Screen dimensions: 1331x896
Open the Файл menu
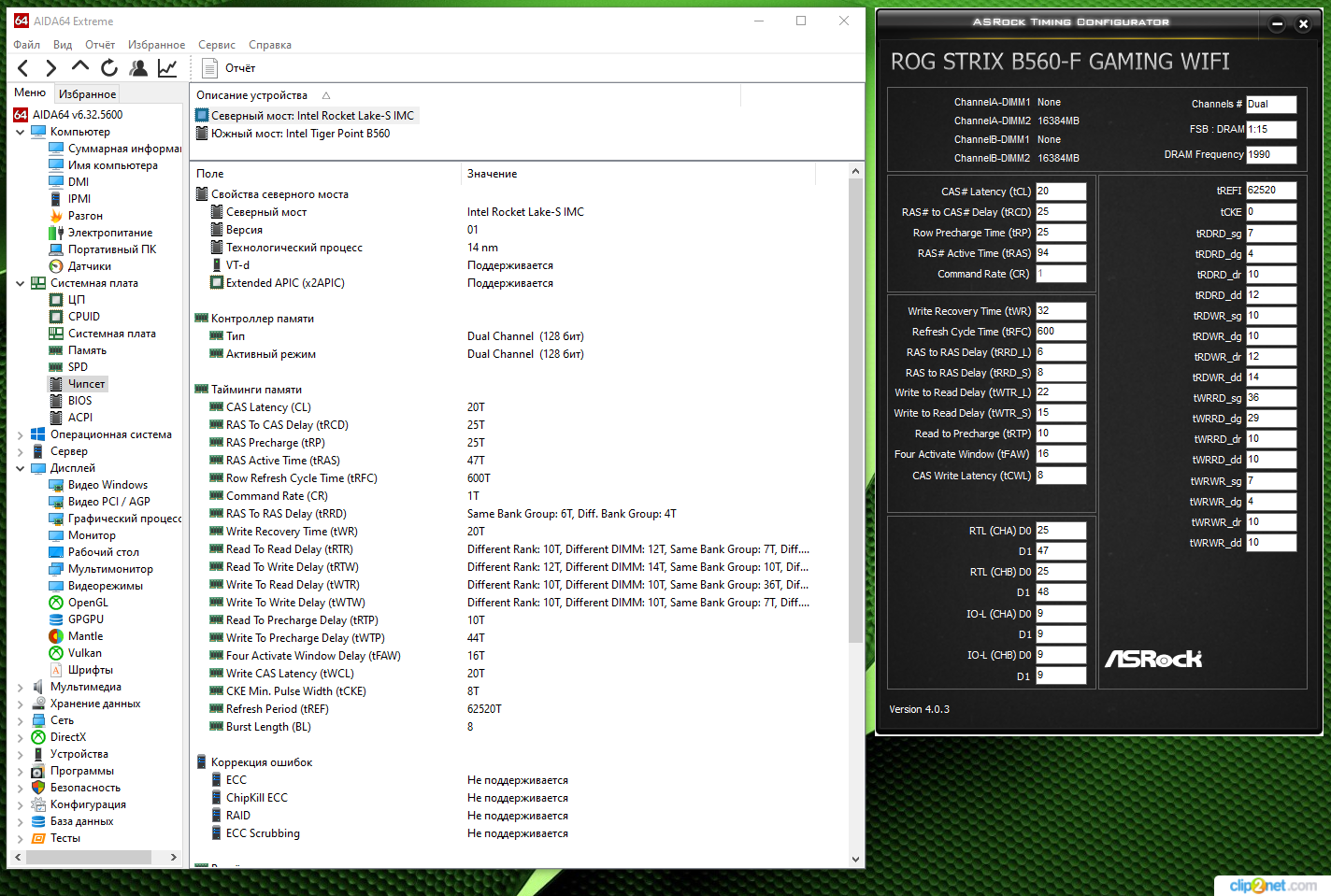tap(27, 45)
